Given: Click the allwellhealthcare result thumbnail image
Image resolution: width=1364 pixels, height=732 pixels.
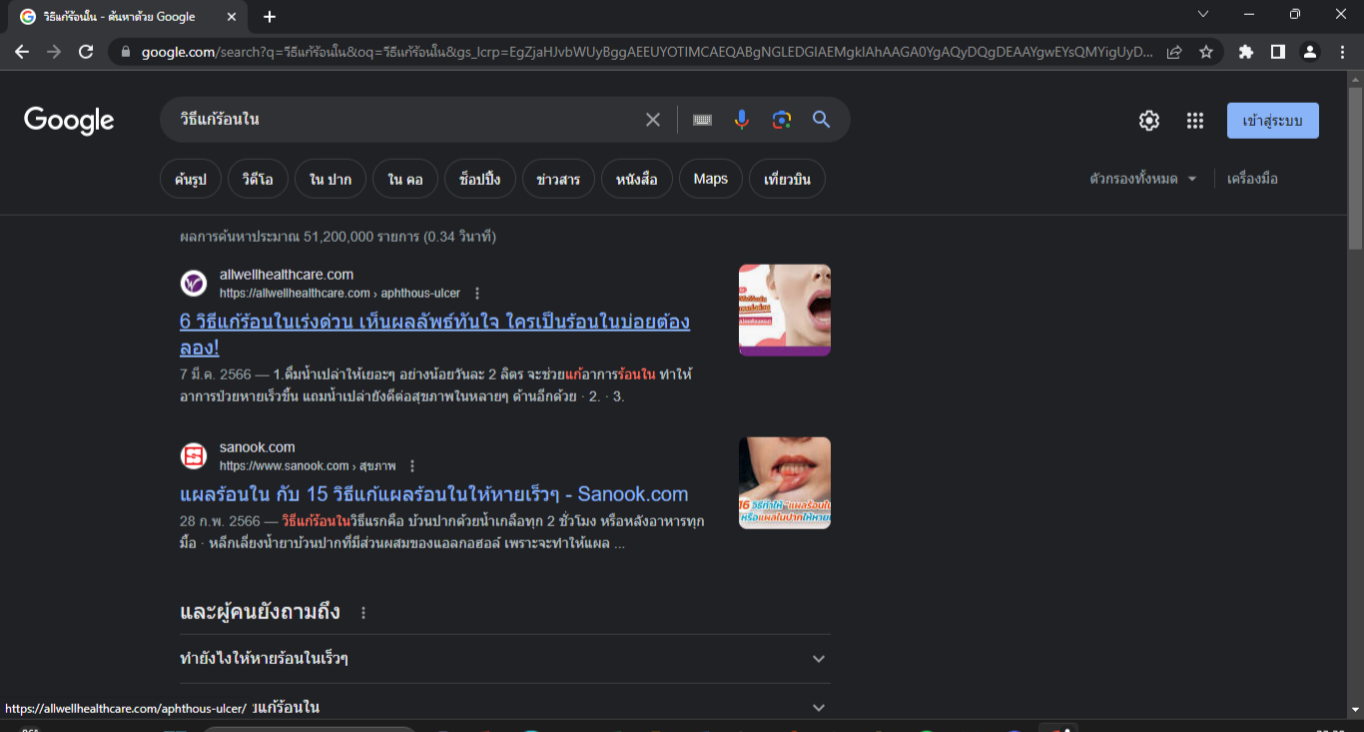Looking at the screenshot, I should 784,310.
